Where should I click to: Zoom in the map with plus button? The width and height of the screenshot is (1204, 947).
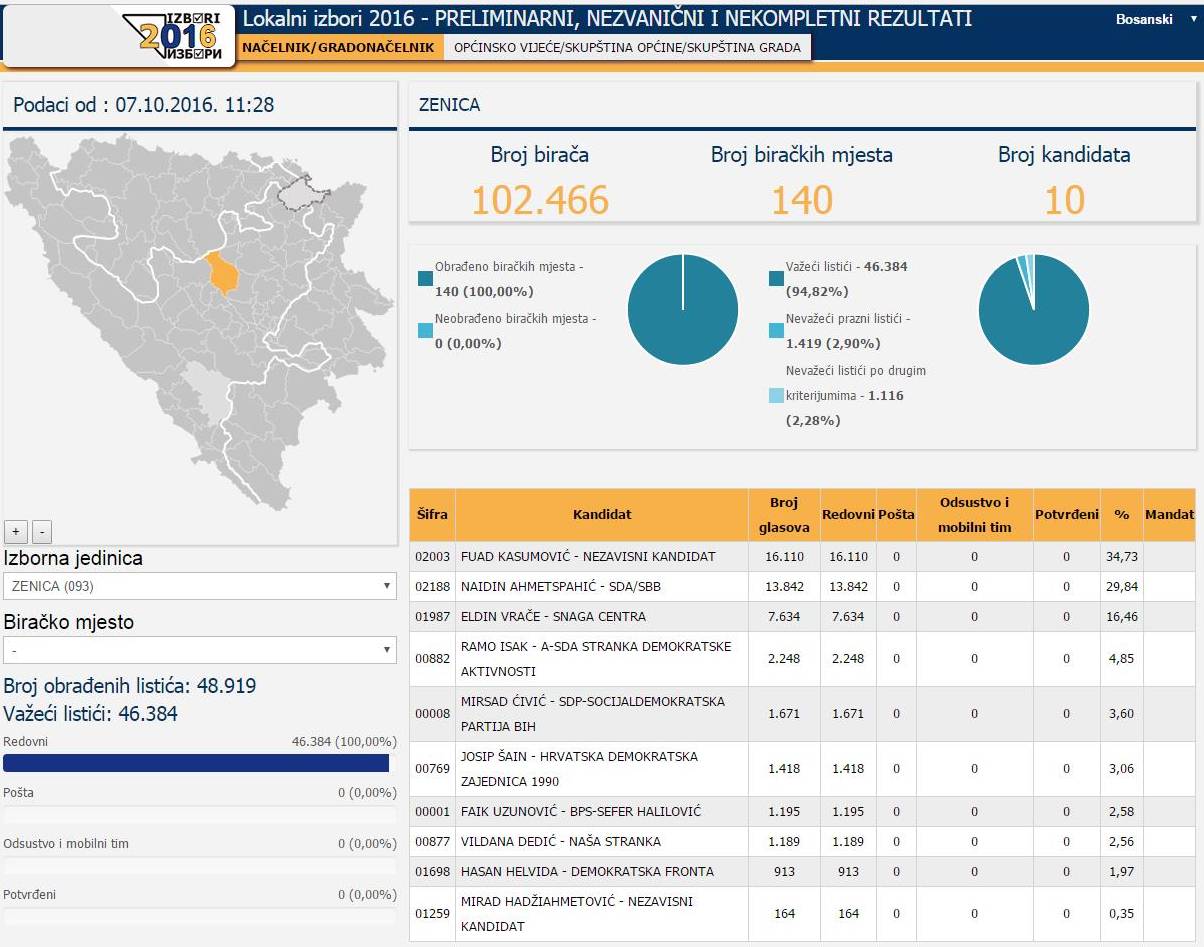pos(15,531)
